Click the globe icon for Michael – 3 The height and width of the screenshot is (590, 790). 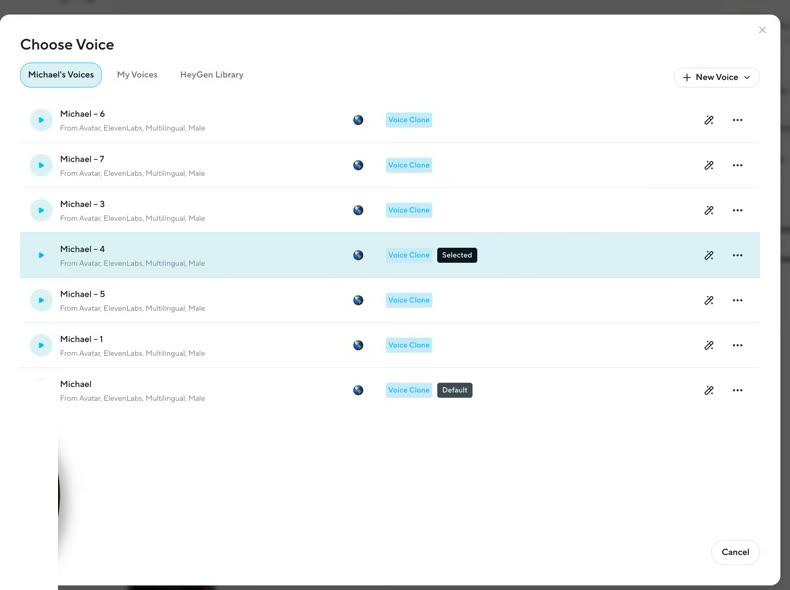(x=358, y=210)
